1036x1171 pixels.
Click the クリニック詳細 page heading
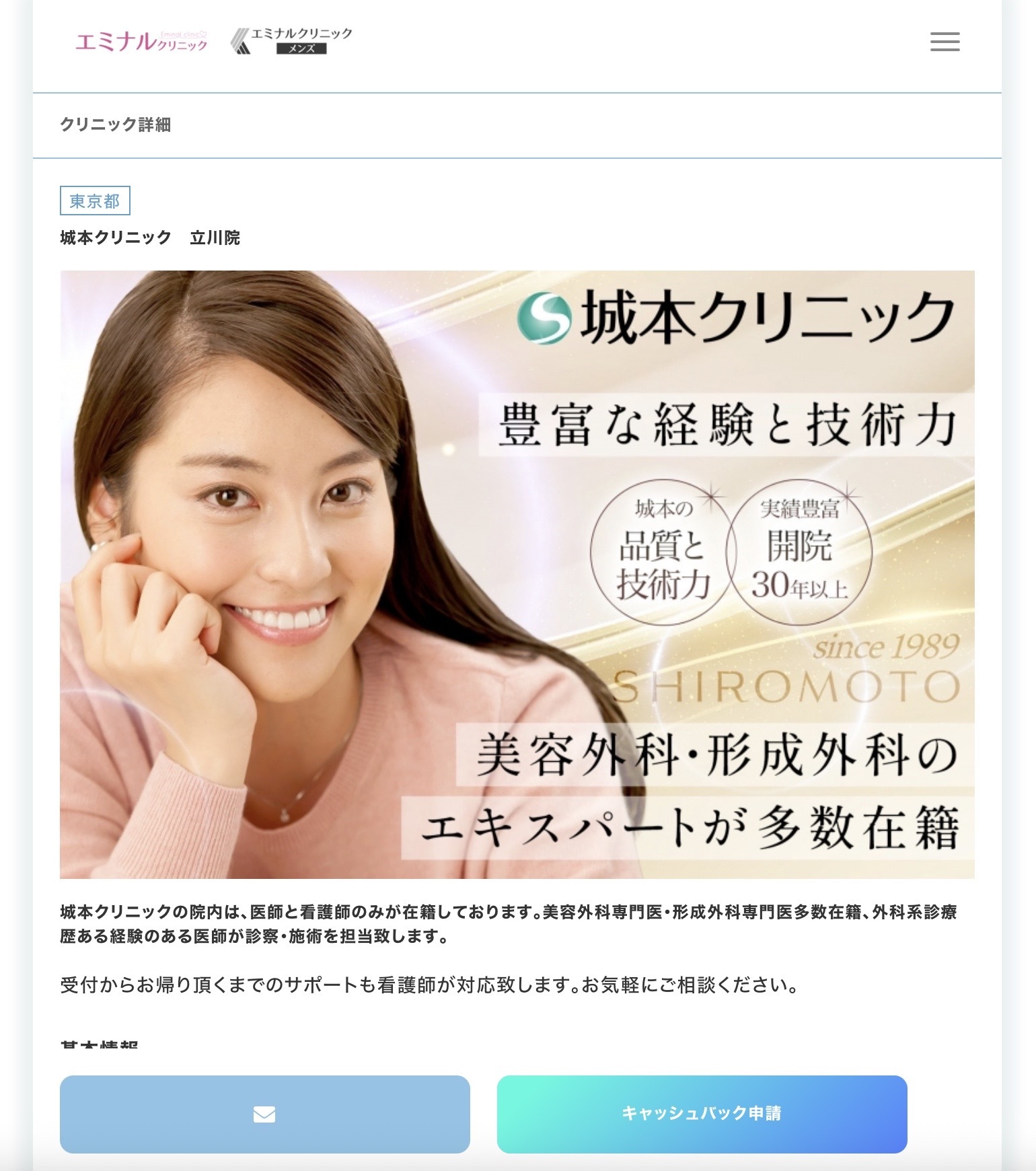(x=116, y=125)
